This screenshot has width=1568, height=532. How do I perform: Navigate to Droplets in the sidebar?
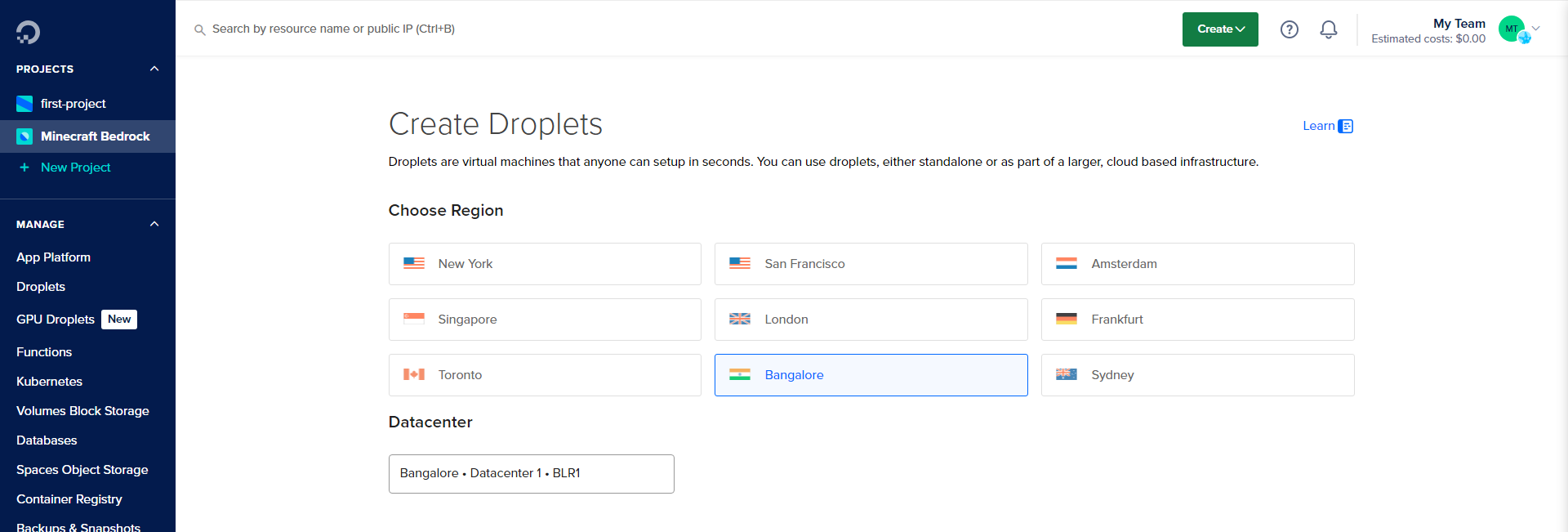click(40, 286)
